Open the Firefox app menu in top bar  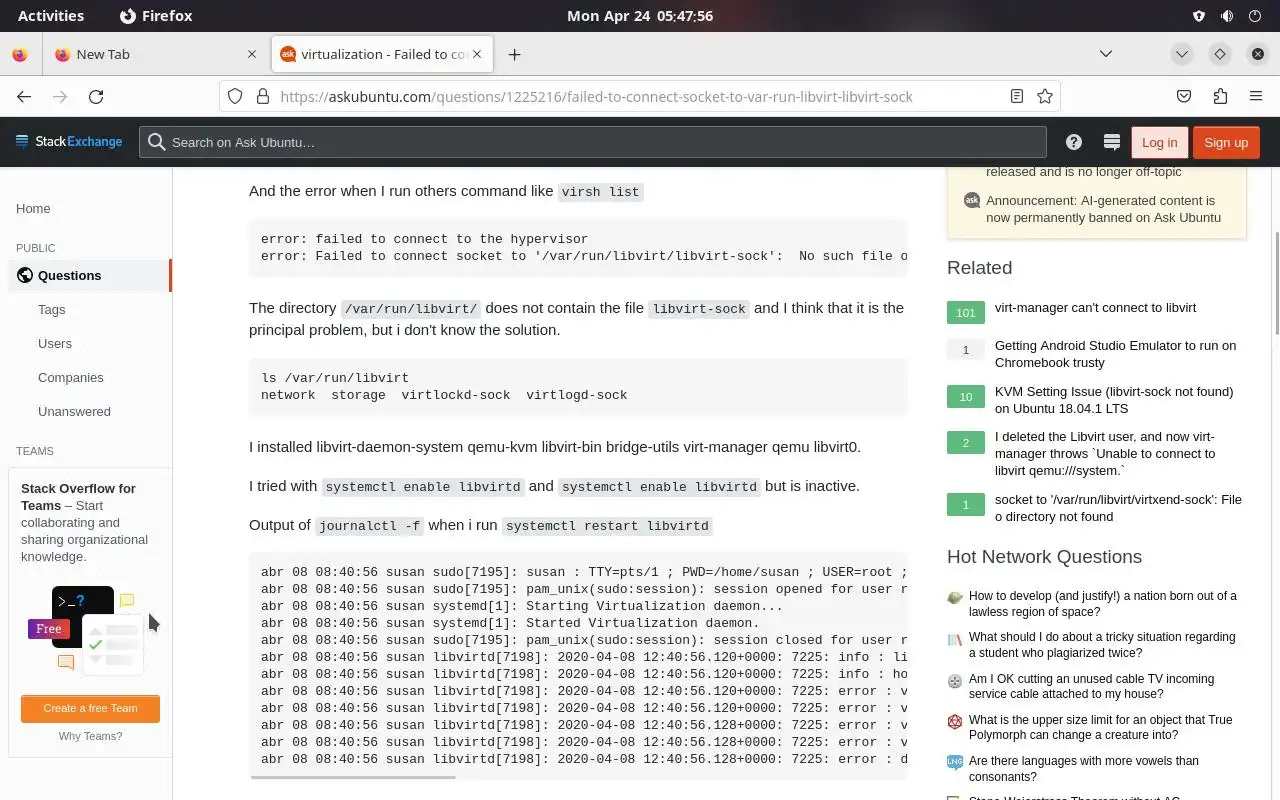(156, 16)
